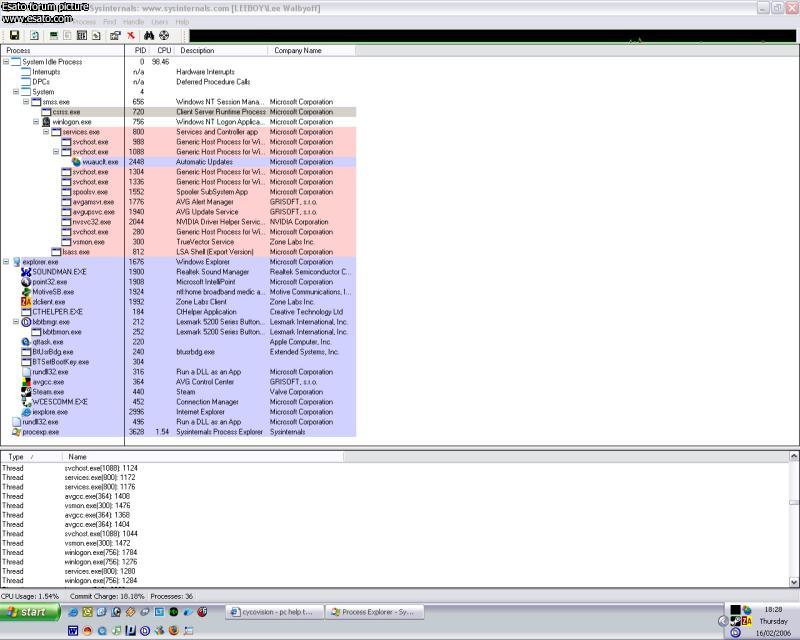The height and width of the screenshot is (640, 800).
Task: Click the binoculars Find icon
Action: tap(149, 35)
